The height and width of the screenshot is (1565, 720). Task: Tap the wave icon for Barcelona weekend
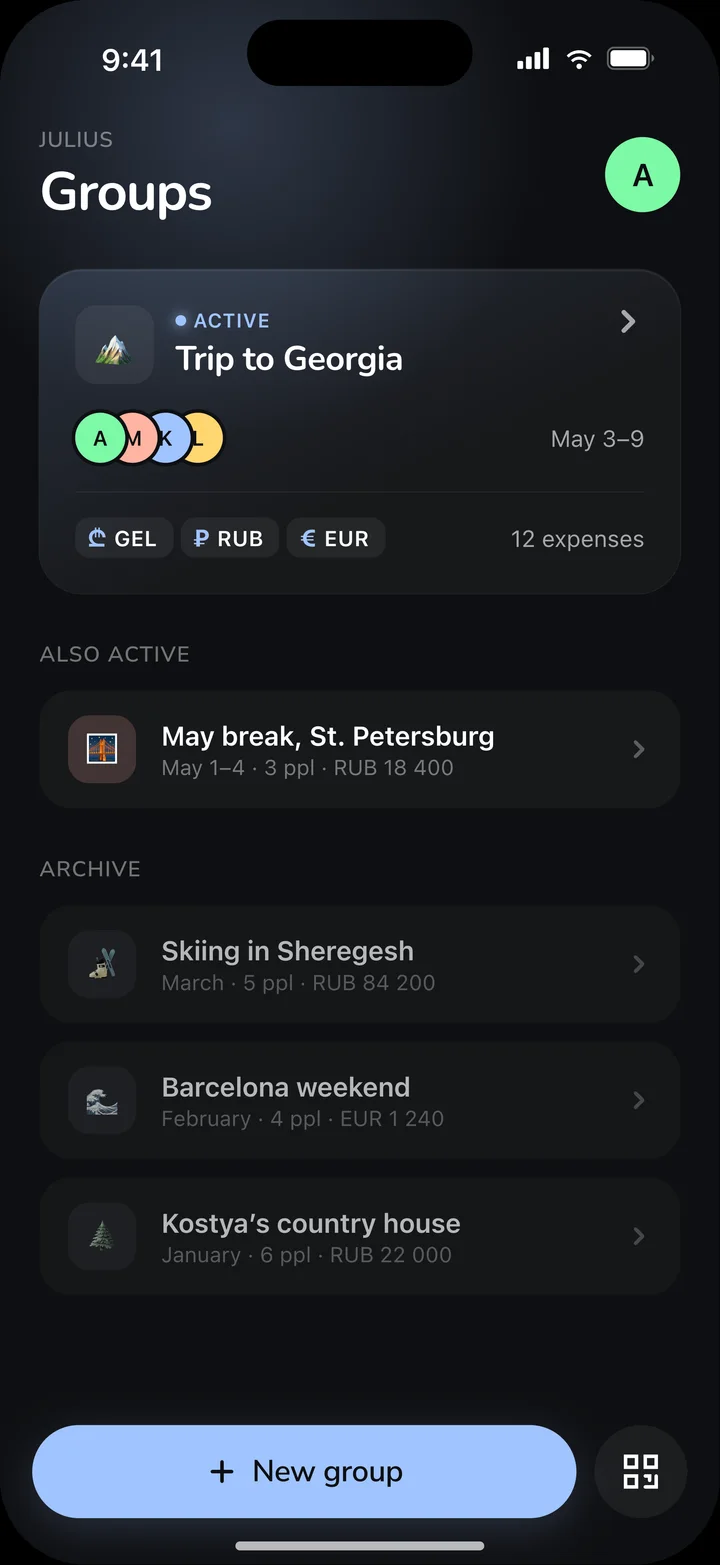coord(102,1100)
